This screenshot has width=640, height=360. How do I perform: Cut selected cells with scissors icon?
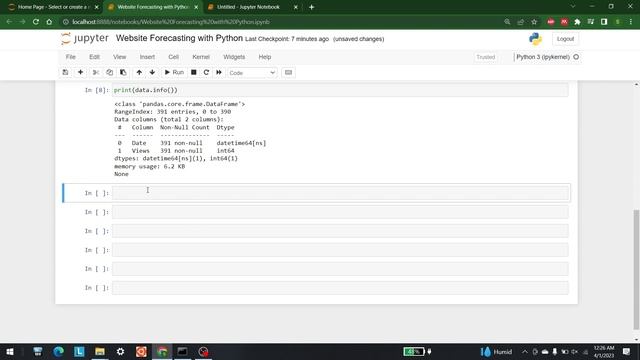[96, 72]
